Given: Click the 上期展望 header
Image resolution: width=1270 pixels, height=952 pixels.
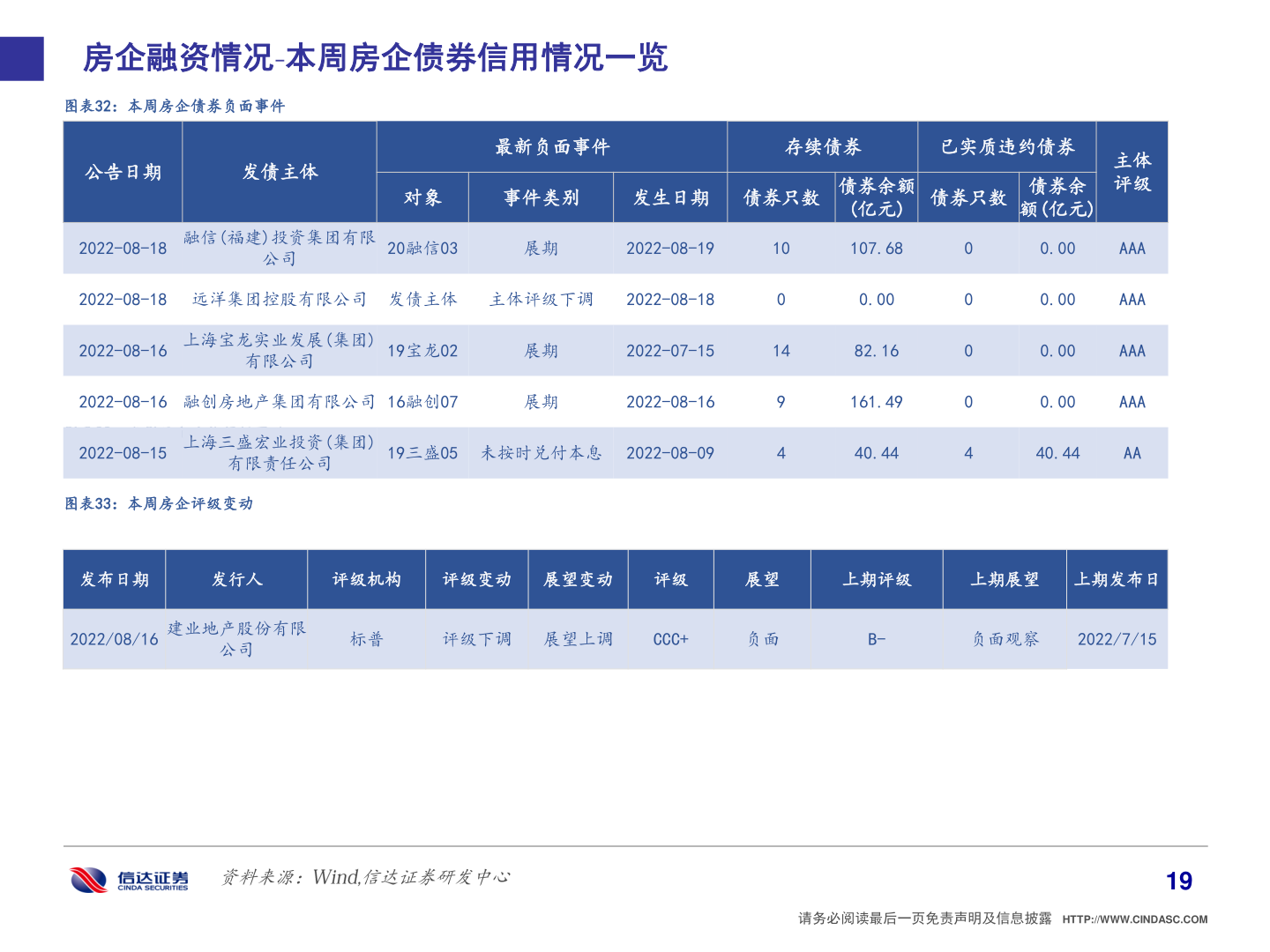Looking at the screenshot, I should (1005, 579).
